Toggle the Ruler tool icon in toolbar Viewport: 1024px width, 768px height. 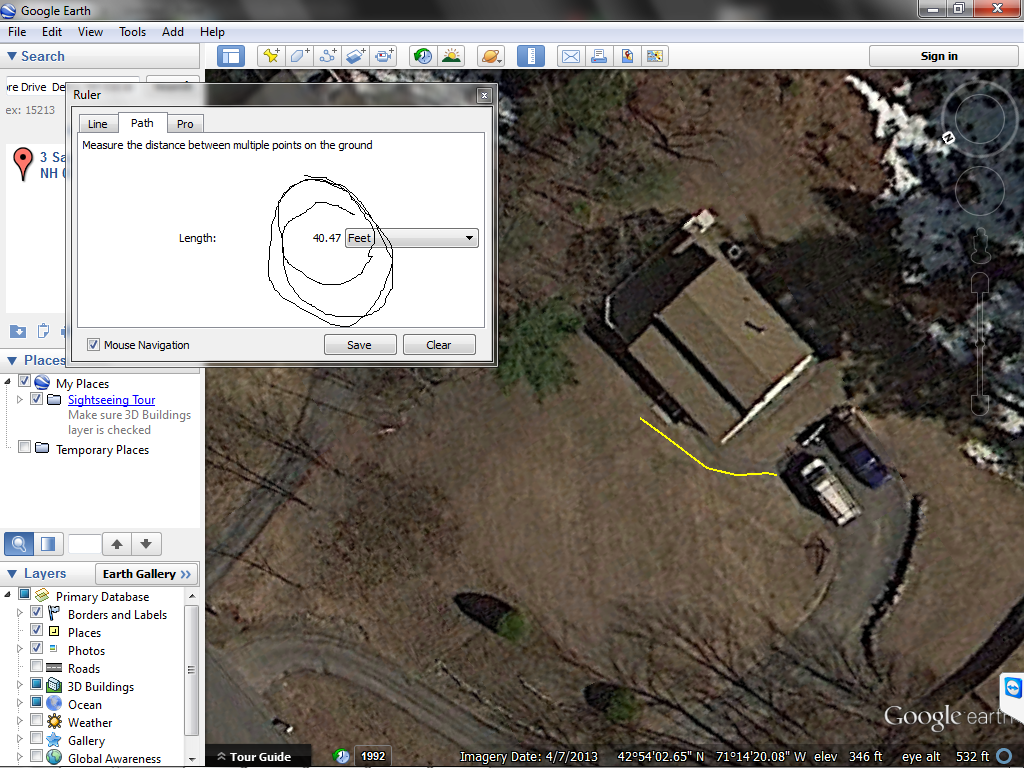[530, 56]
